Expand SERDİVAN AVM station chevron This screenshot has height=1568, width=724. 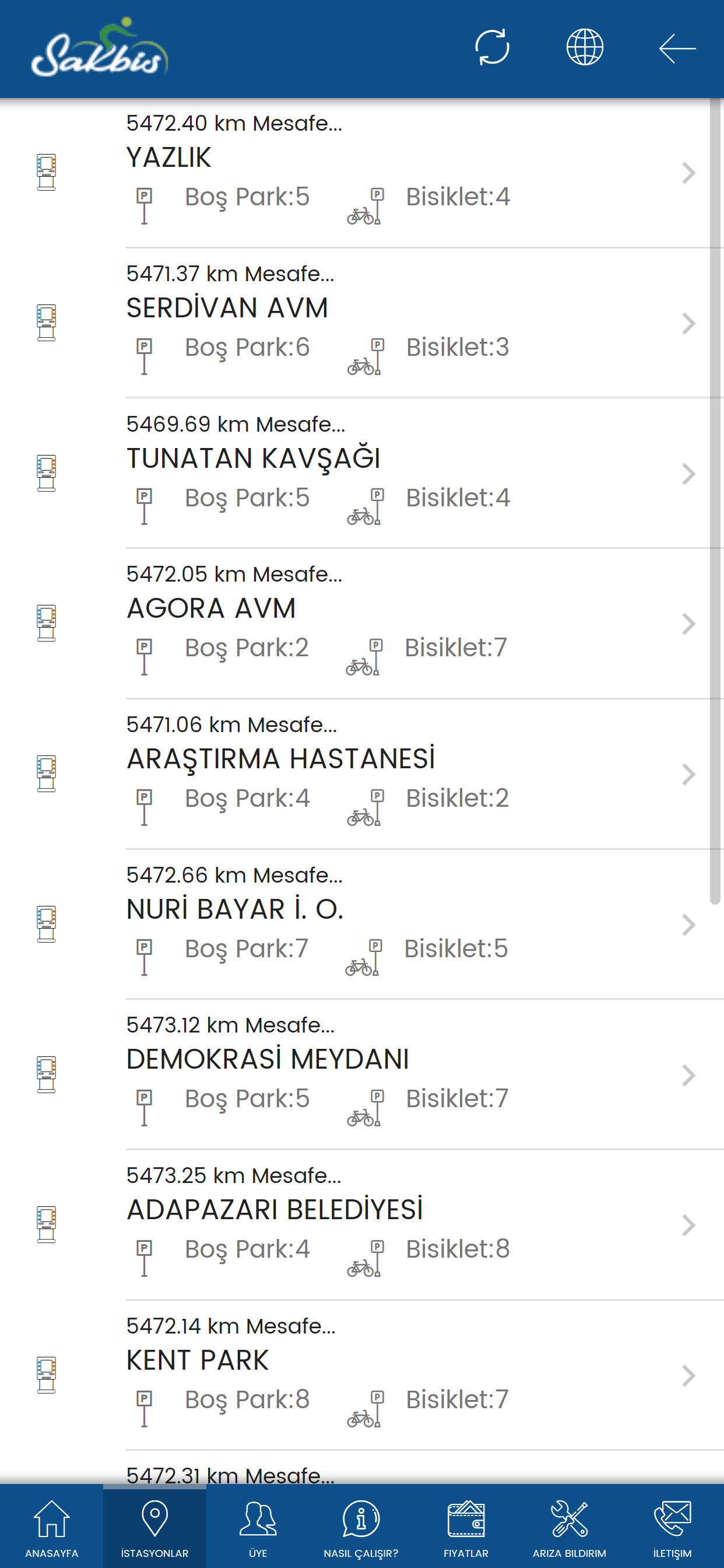pyautogui.click(x=688, y=323)
